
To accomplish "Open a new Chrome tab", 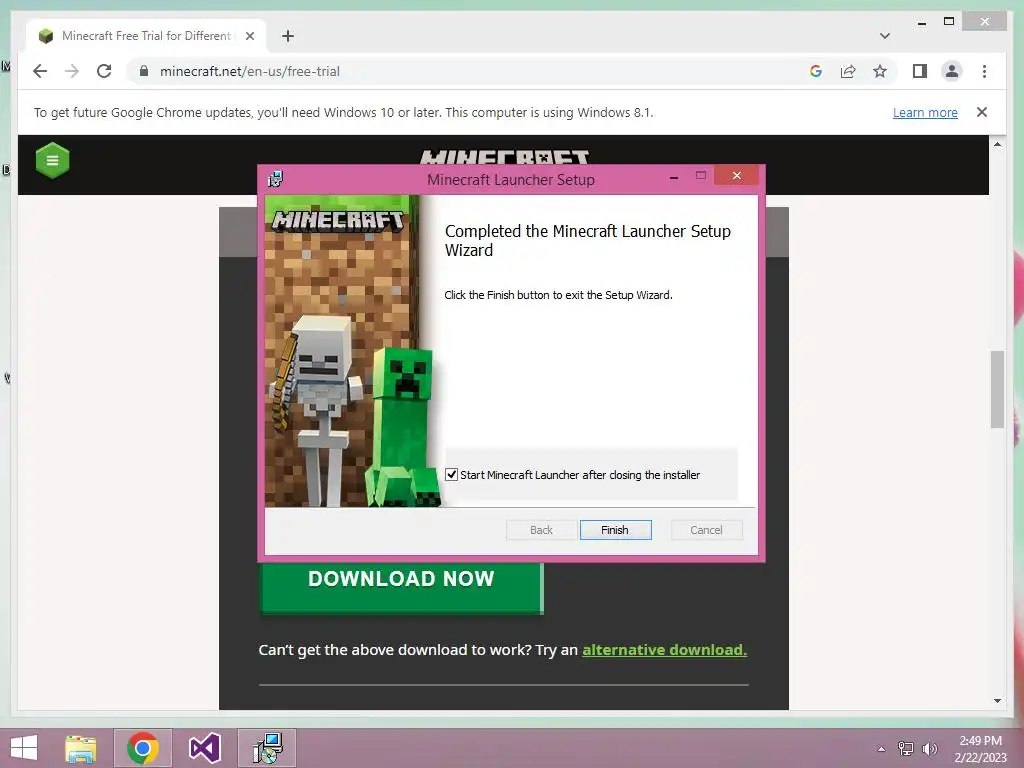I will tap(288, 36).
